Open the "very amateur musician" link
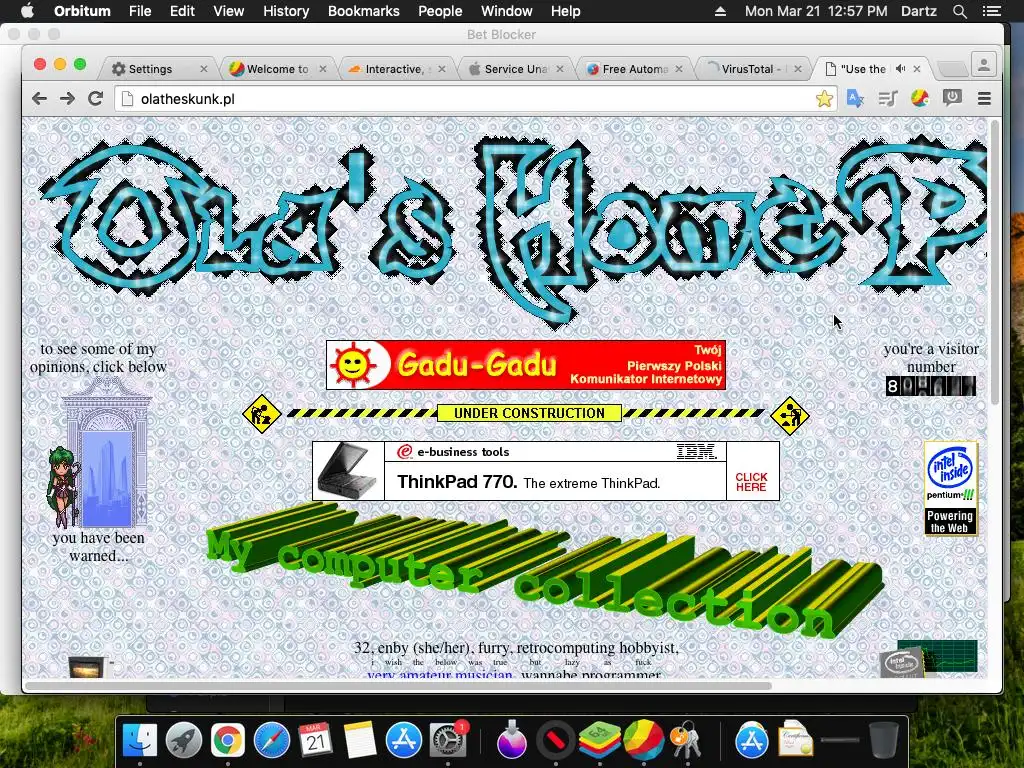 coord(440,674)
